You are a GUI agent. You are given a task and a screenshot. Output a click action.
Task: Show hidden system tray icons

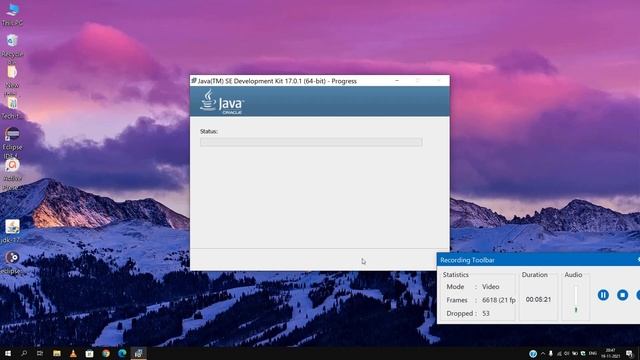click(543, 353)
